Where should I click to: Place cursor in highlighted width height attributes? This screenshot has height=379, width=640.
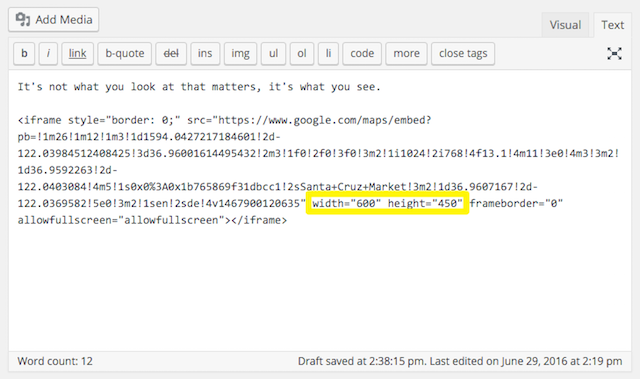tap(387, 203)
